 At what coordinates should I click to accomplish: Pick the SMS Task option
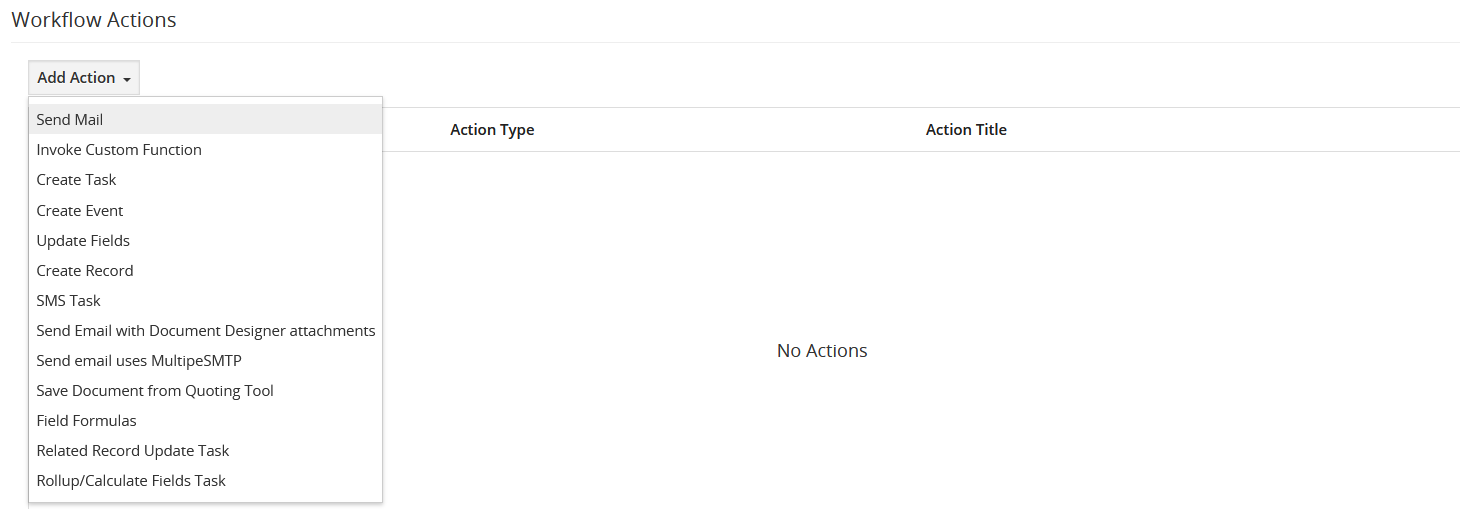coord(205,300)
